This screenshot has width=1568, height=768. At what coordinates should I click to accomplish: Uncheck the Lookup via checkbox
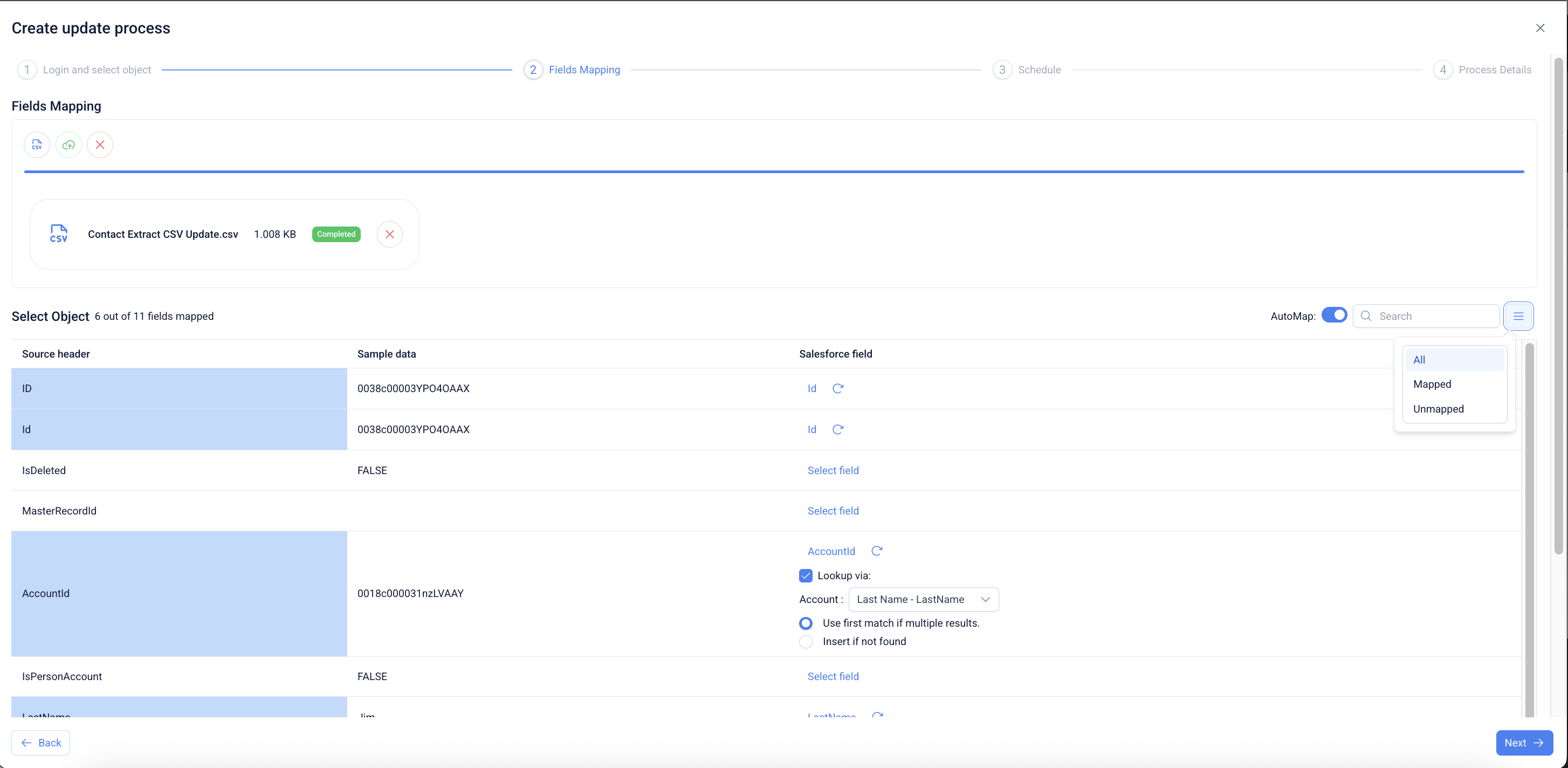coord(806,575)
